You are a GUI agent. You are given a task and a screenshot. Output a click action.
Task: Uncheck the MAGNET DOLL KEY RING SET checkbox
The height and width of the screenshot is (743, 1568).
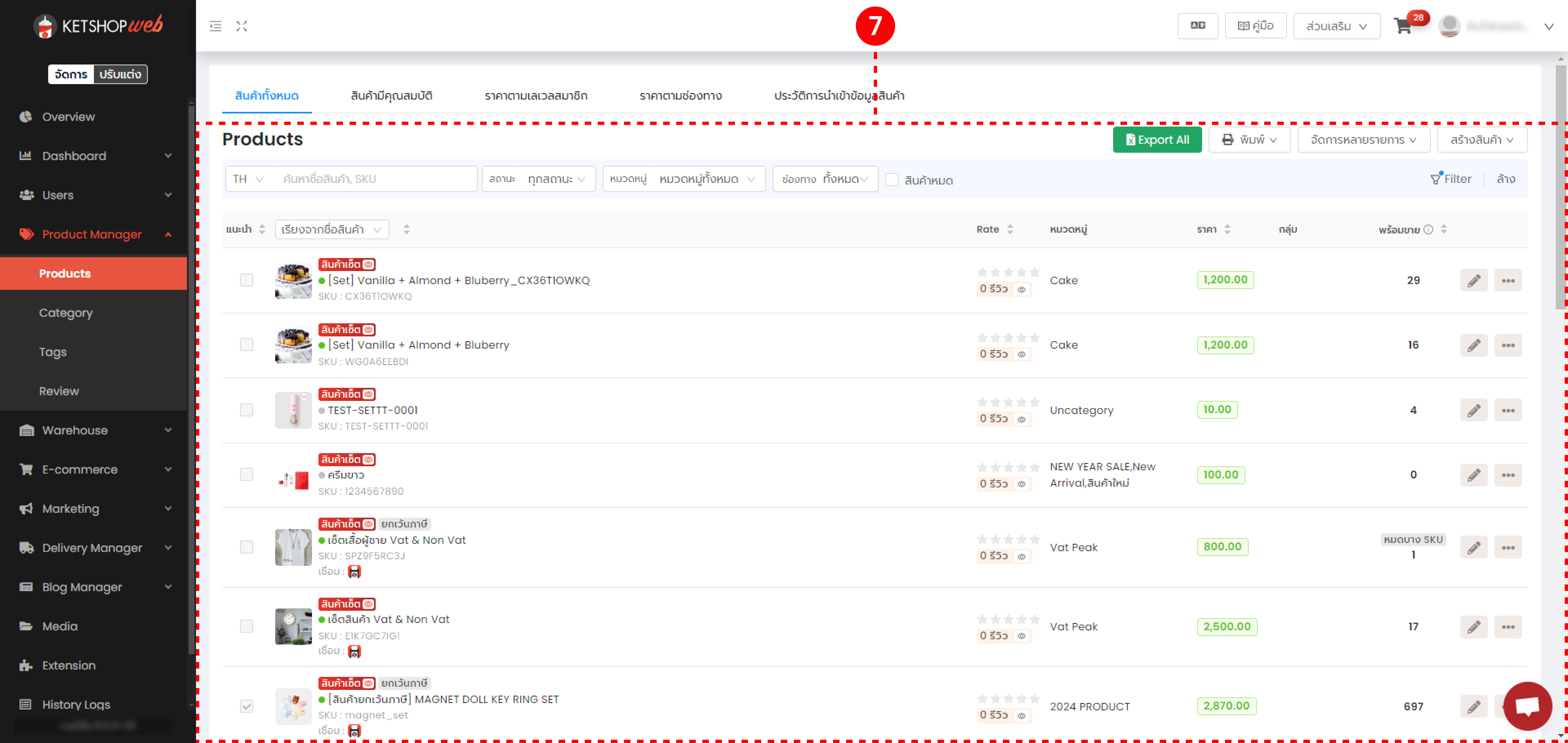246,706
